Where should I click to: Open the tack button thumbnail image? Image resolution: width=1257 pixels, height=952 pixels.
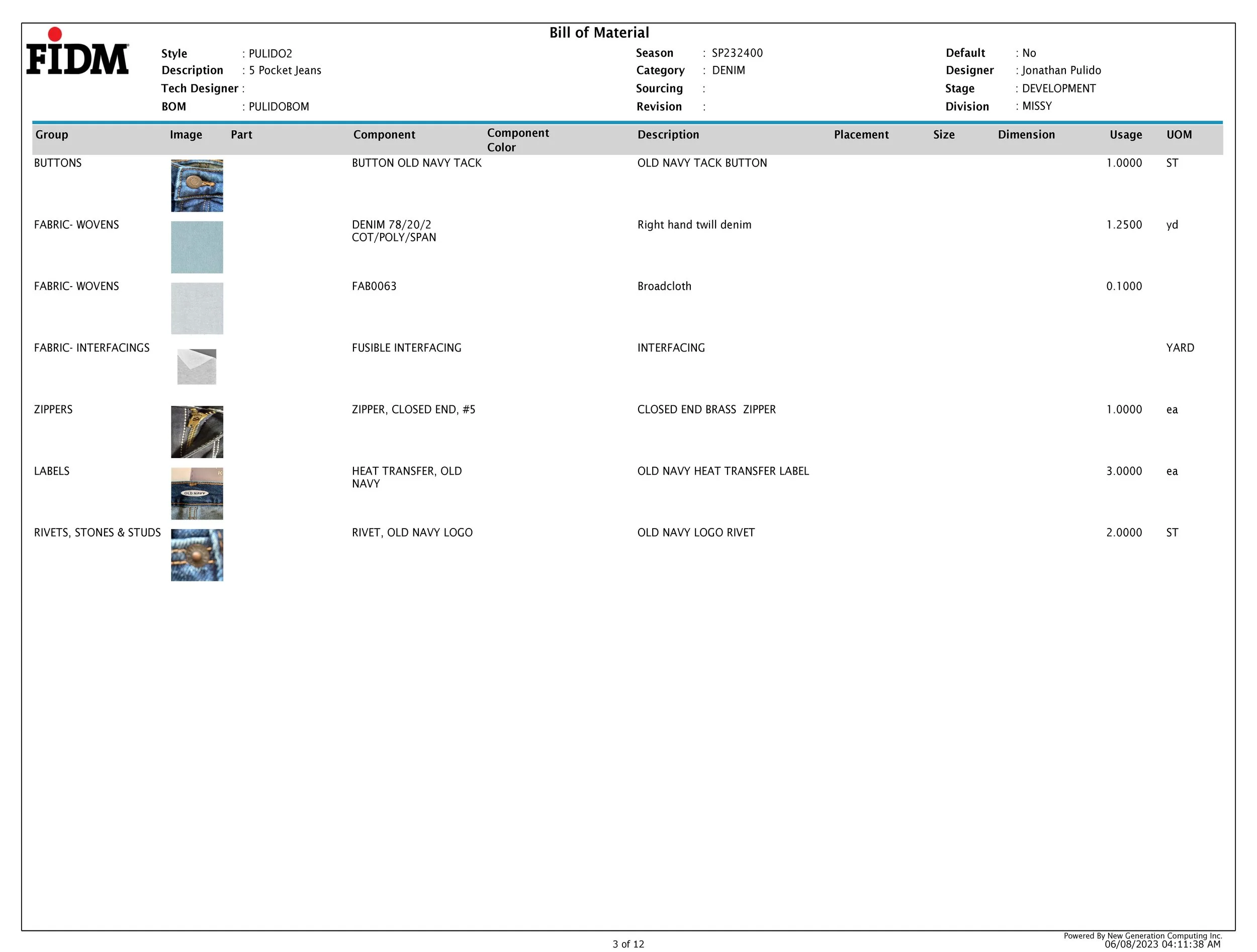(x=197, y=186)
